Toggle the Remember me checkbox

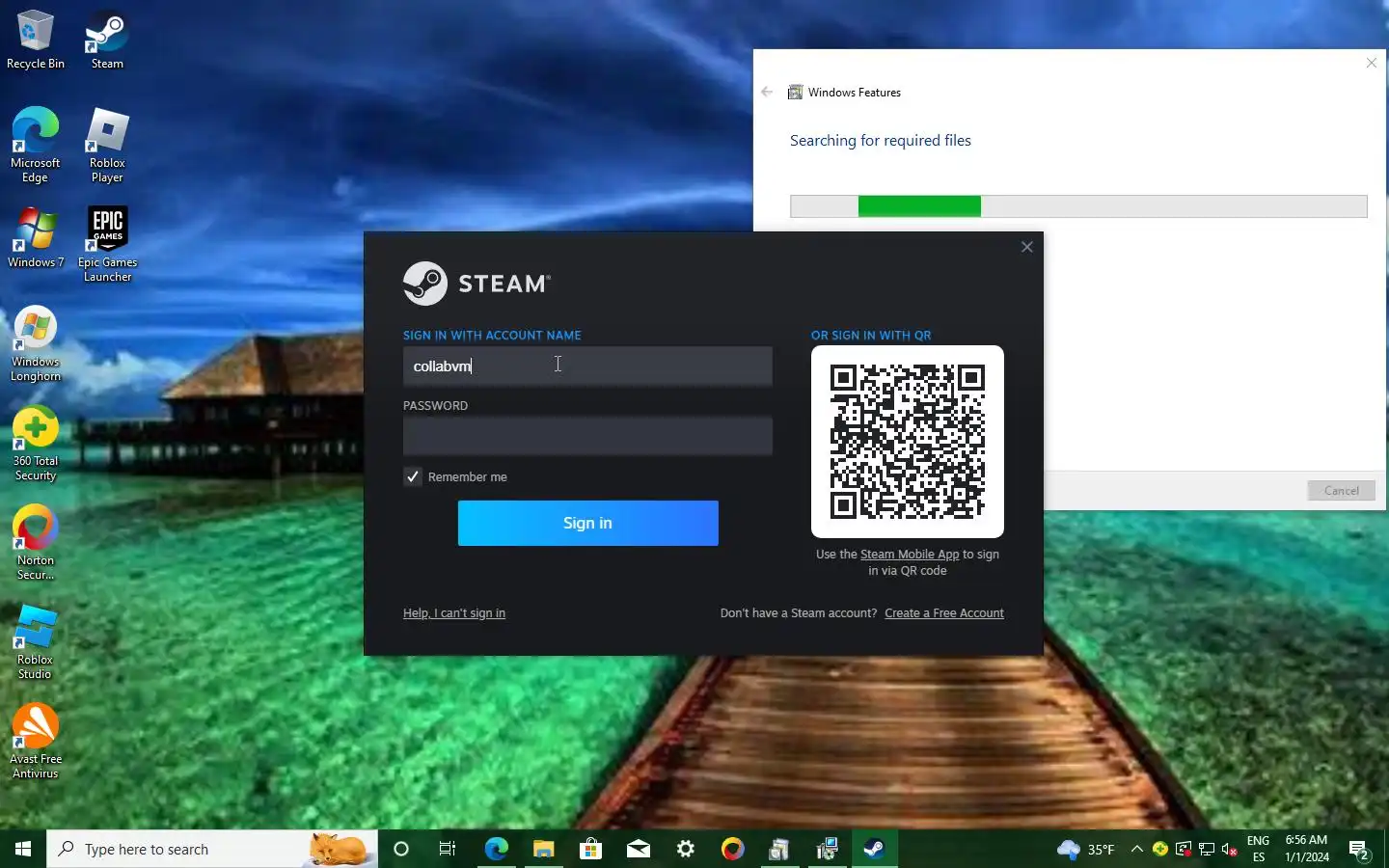(x=413, y=476)
